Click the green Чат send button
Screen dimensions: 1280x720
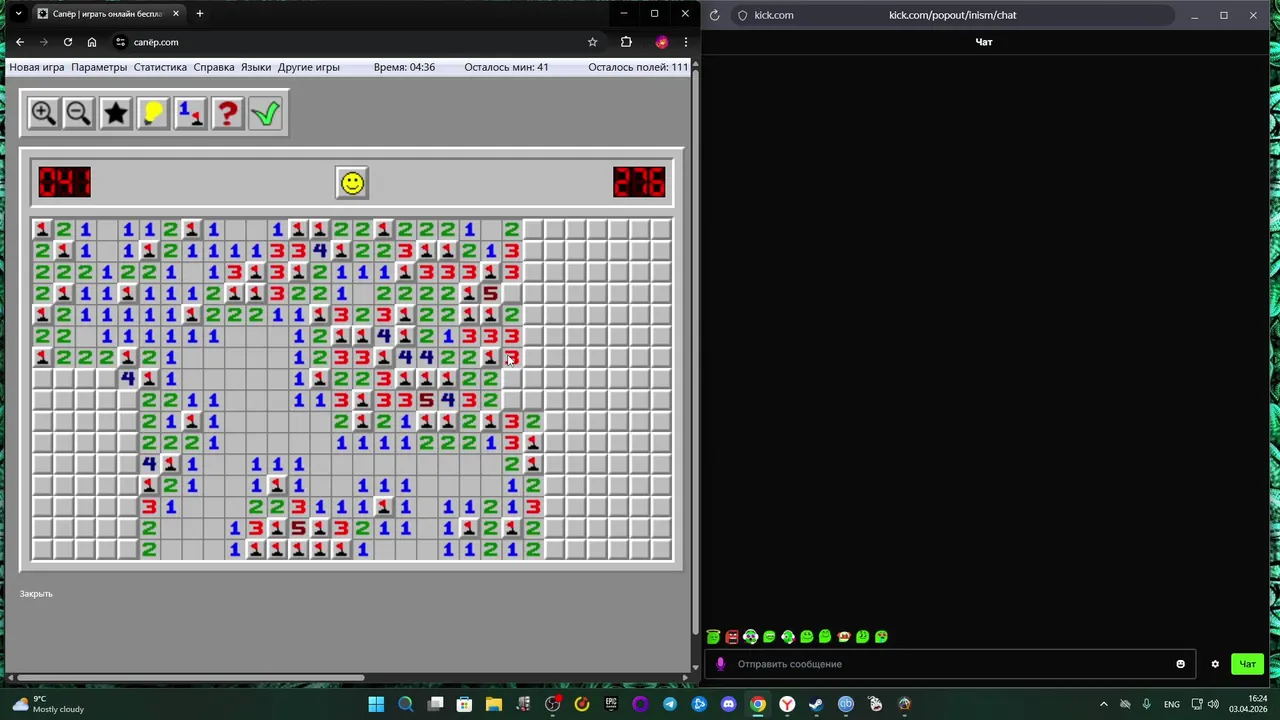(x=1247, y=664)
